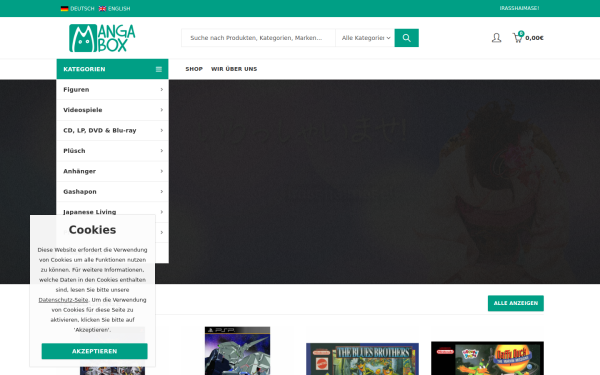Expand the Gashapon category arrow

pos(161,191)
